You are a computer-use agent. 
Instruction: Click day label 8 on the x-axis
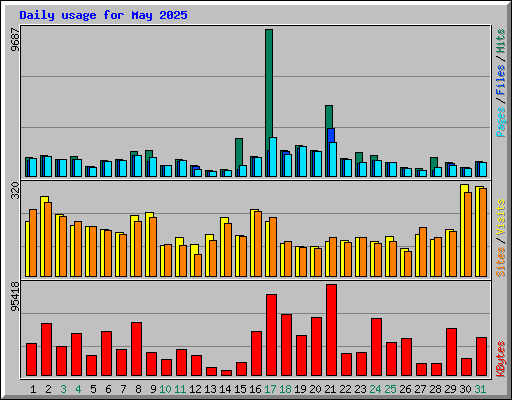click(x=138, y=389)
